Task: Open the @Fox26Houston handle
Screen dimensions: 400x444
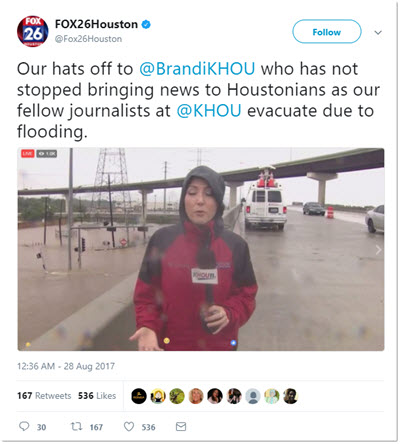Action: coord(88,39)
